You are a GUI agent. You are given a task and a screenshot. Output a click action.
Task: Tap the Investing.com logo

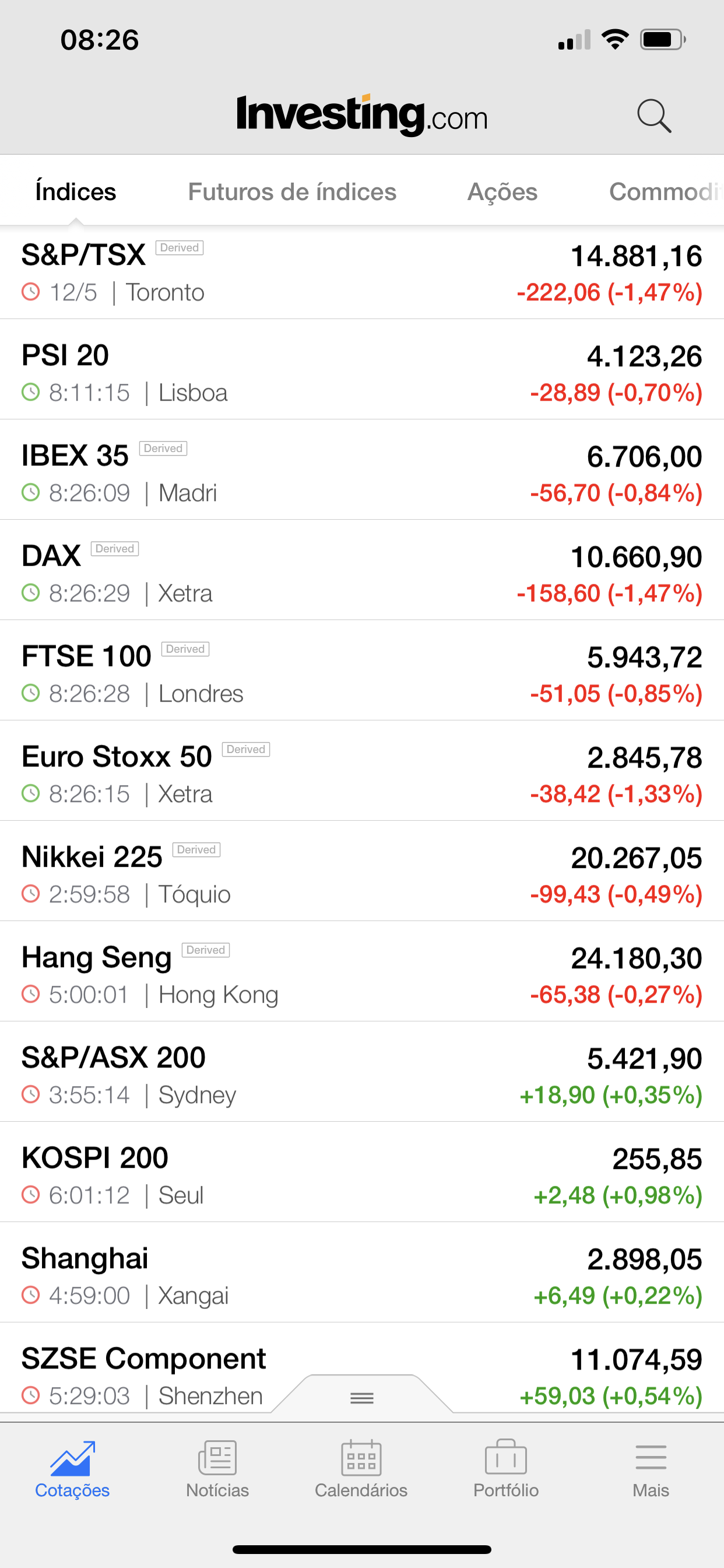coord(361,114)
